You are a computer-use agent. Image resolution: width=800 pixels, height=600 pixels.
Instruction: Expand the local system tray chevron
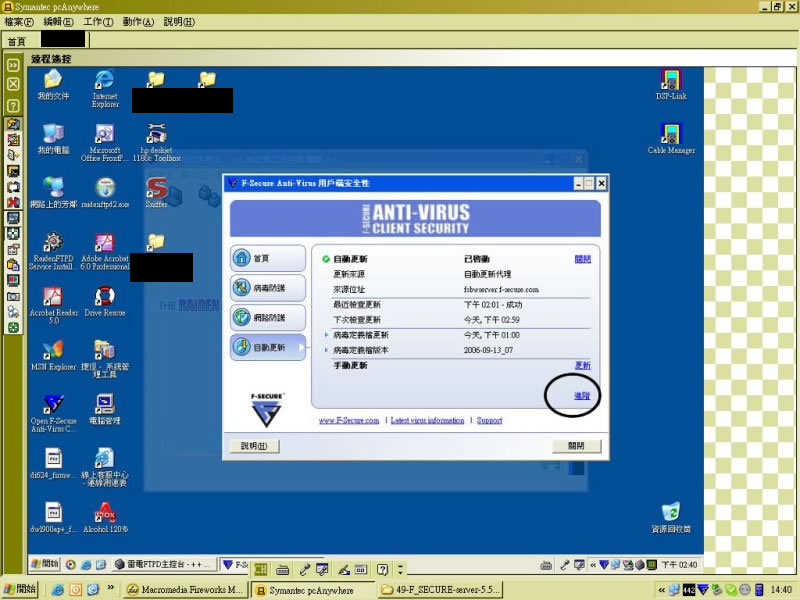[x=661, y=590]
